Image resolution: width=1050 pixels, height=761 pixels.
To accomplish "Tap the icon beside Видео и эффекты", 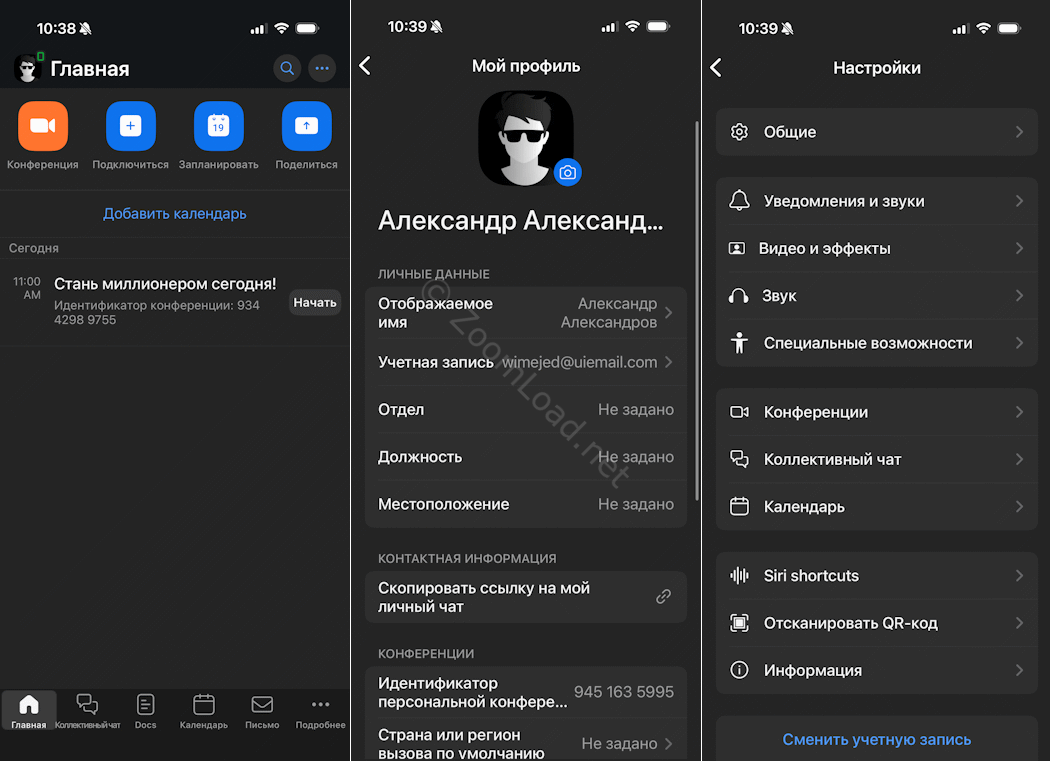I will [737, 249].
